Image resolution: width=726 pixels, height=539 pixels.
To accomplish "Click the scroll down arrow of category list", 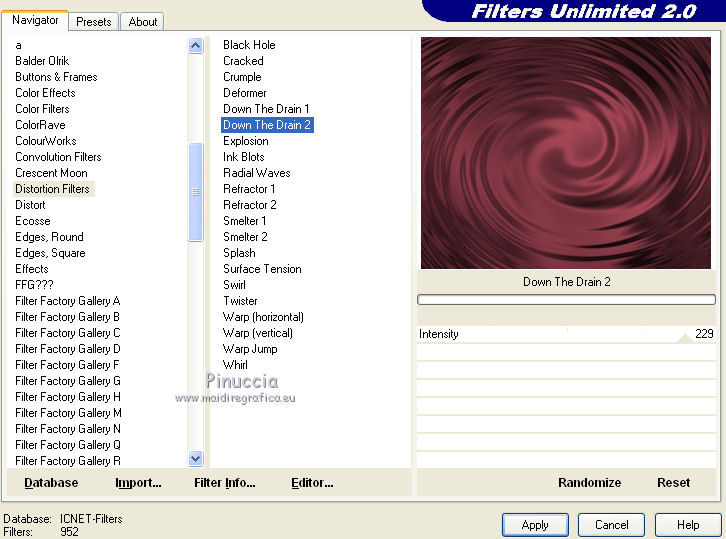I will [x=195, y=458].
